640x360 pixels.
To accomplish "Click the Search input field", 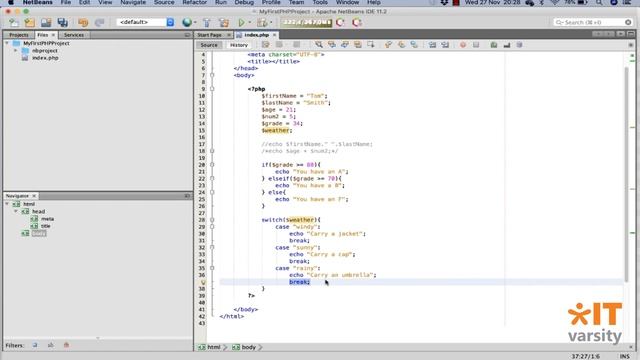I will click(593, 22).
